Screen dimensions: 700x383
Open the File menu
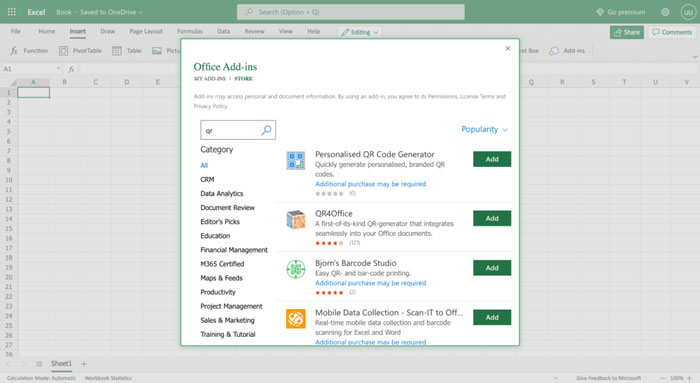tap(16, 31)
